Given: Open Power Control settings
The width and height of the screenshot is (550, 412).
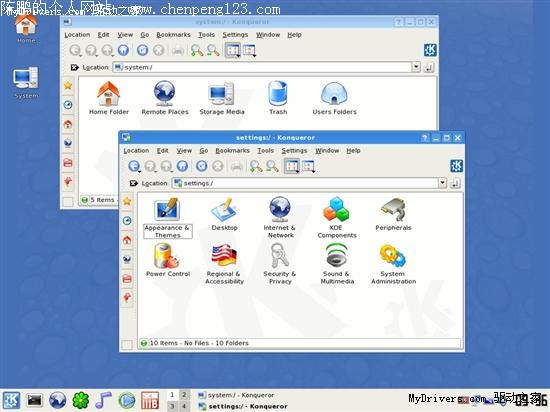Looking at the screenshot, I should (x=168, y=260).
